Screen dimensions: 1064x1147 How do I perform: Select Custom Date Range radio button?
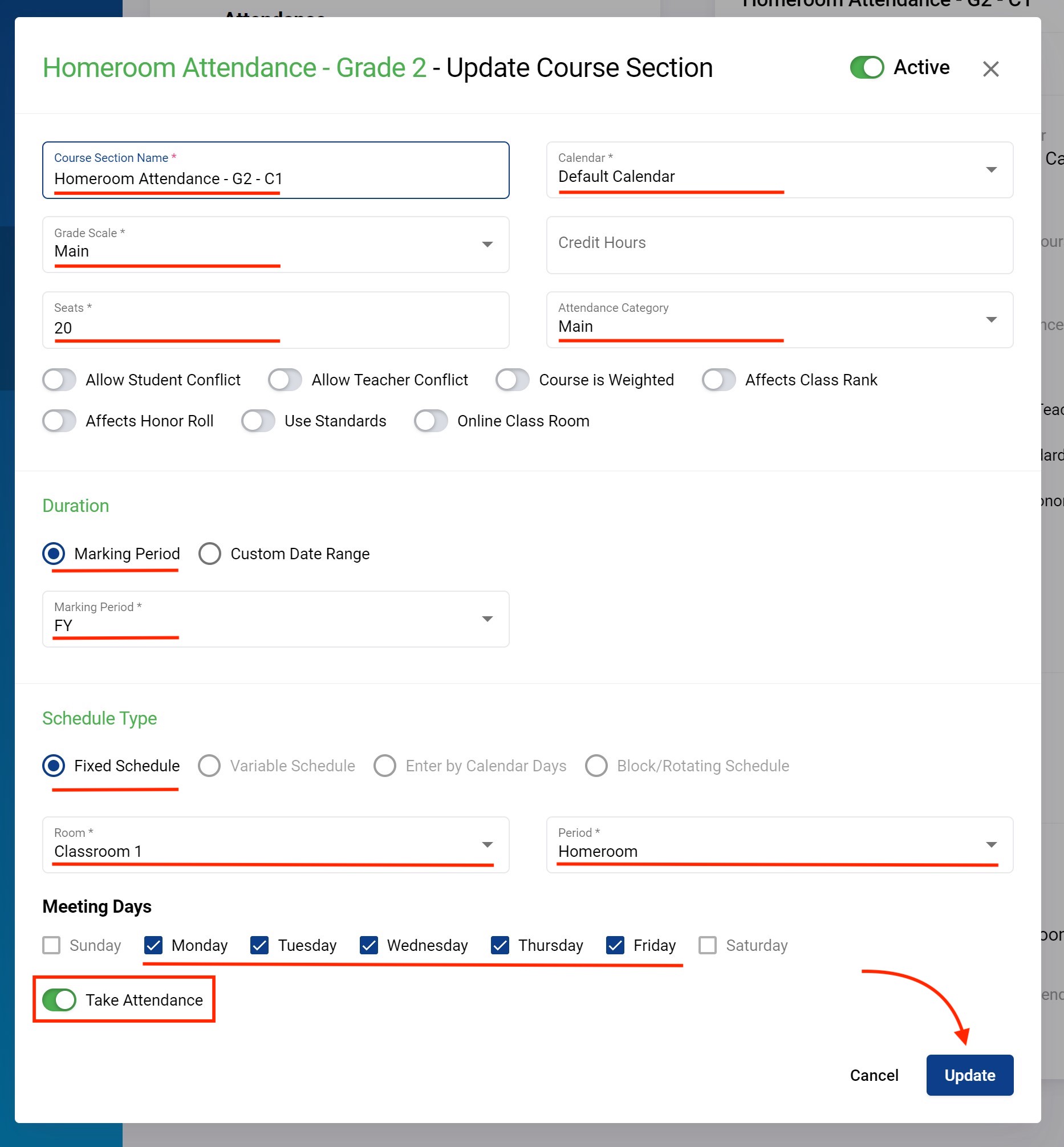[210, 554]
